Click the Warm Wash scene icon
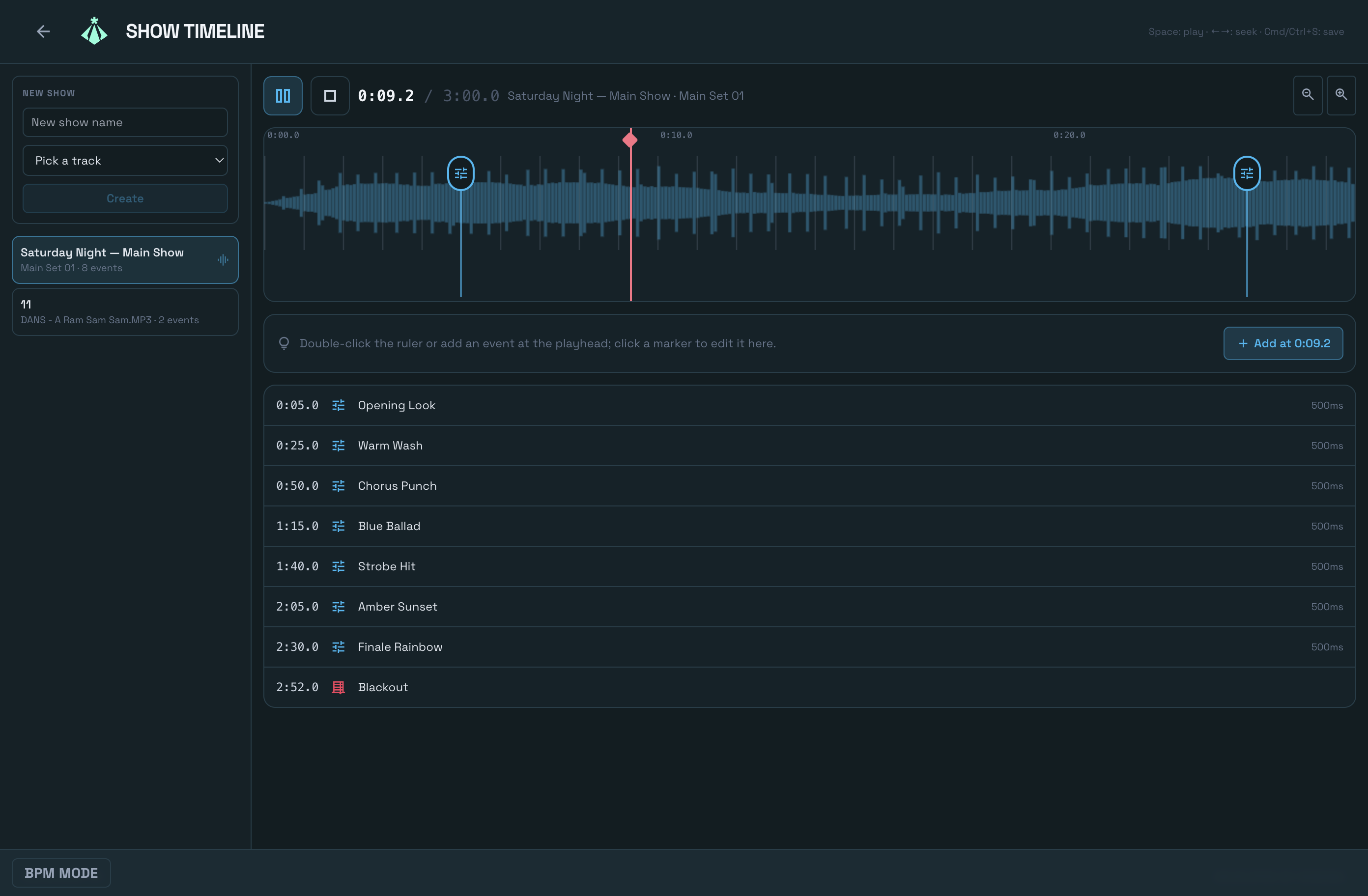 tap(339, 446)
